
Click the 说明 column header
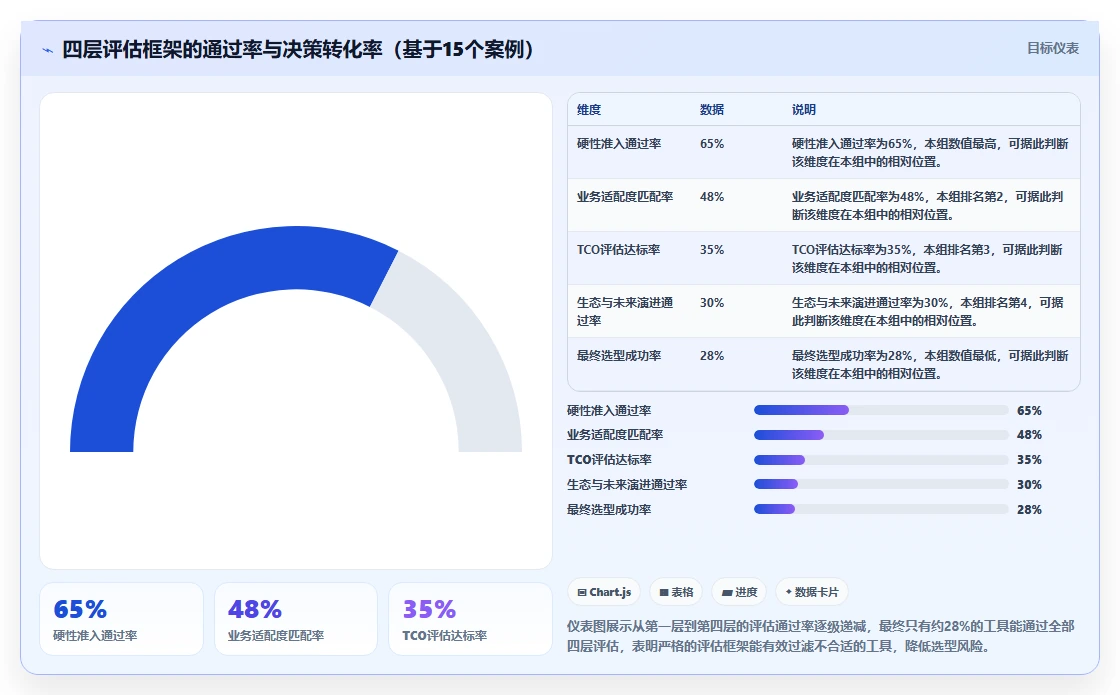click(x=804, y=109)
